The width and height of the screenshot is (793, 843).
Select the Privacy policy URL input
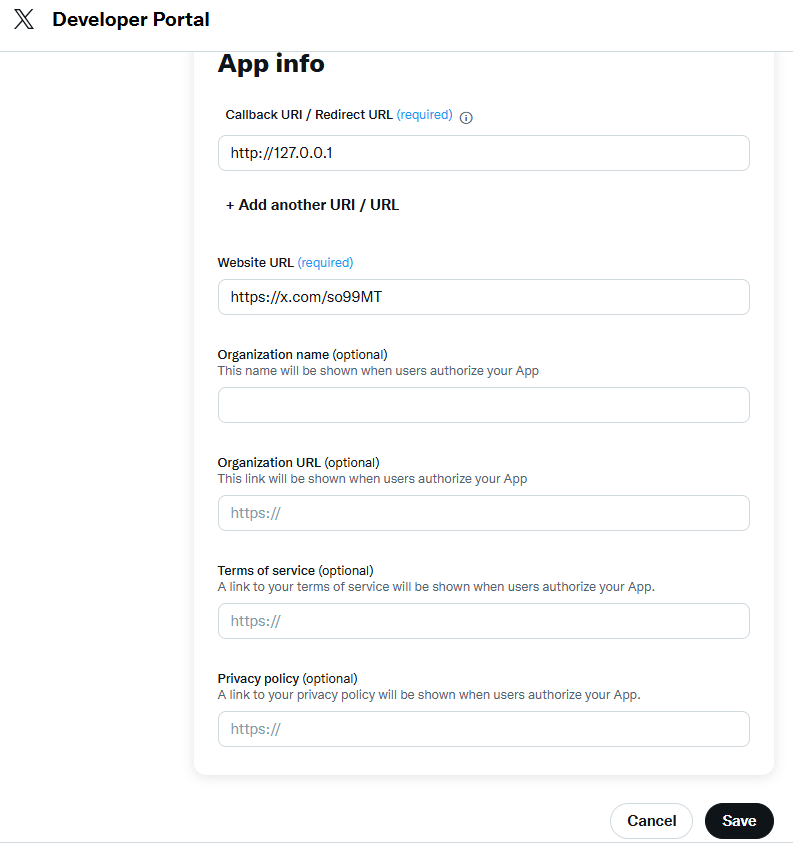[483, 729]
